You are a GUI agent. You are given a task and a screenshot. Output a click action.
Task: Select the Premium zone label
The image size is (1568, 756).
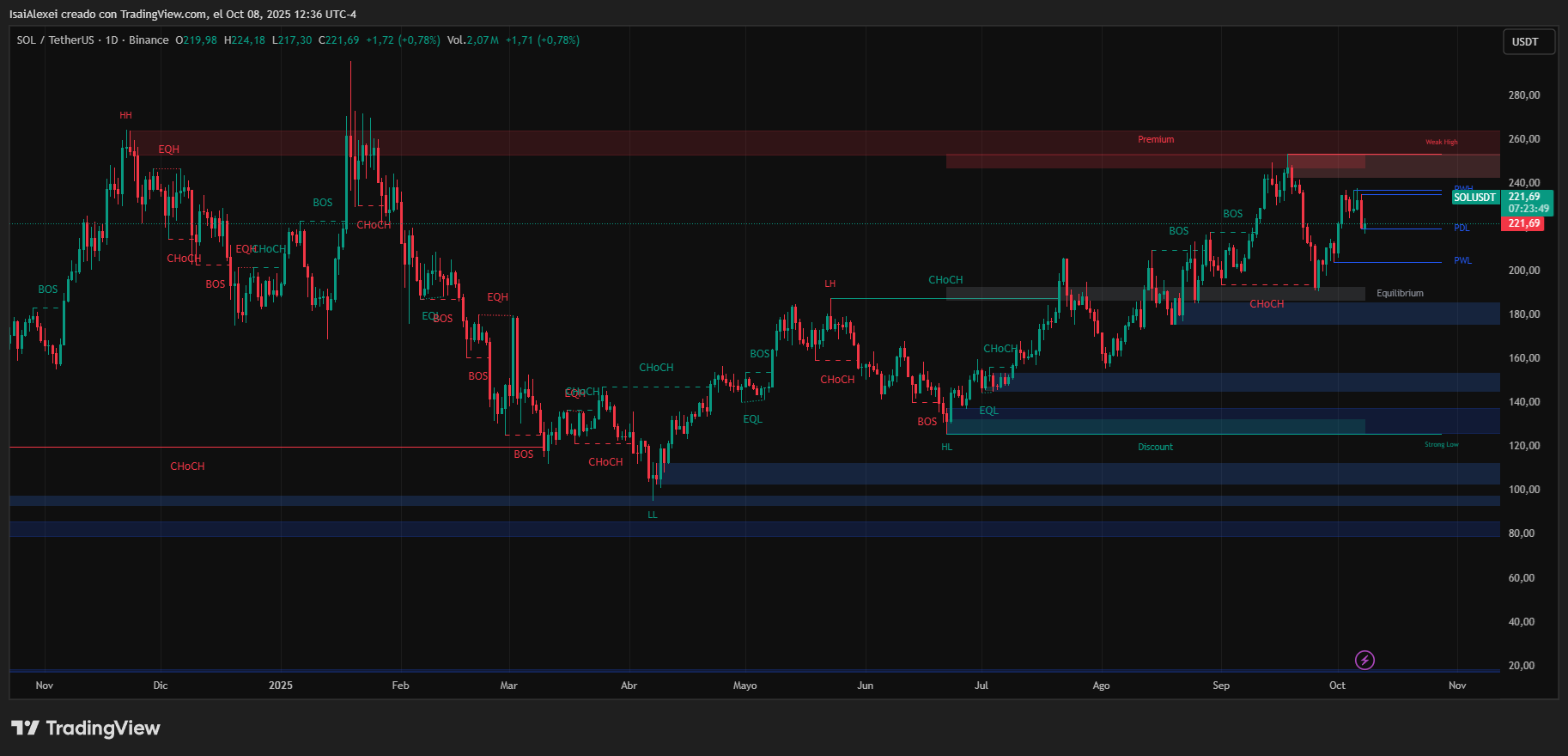pos(1156,139)
